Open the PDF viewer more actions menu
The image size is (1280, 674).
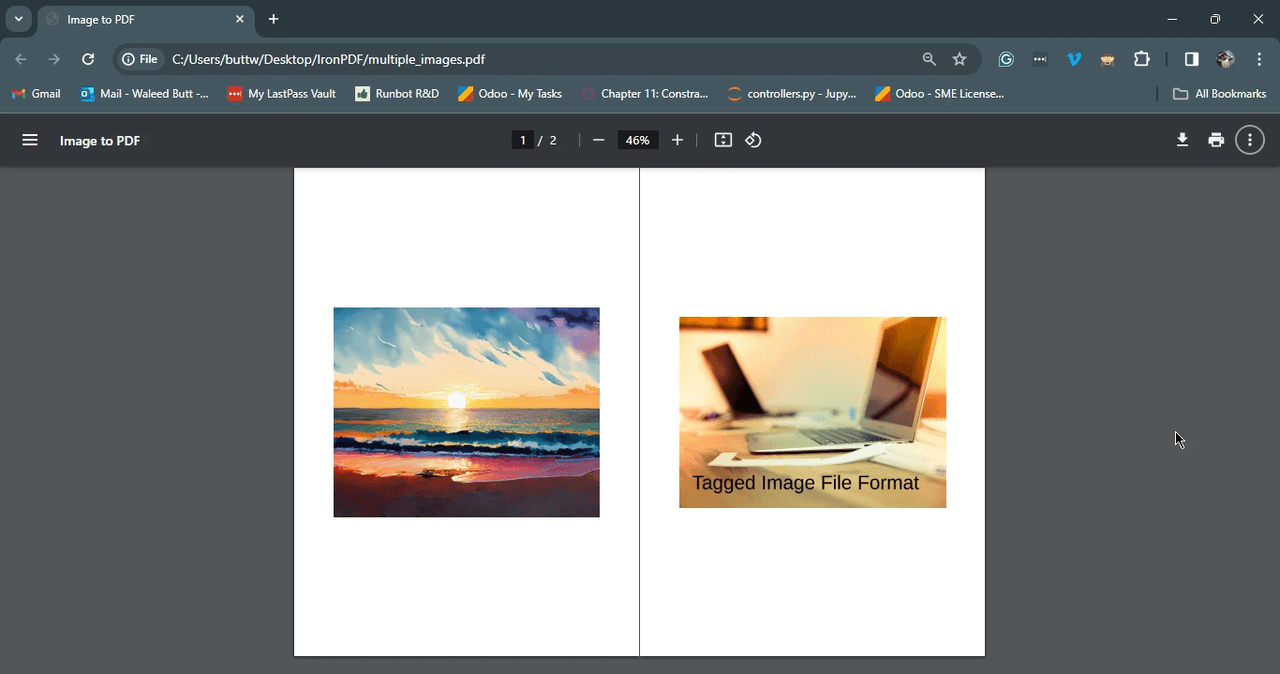(1250, 140)
